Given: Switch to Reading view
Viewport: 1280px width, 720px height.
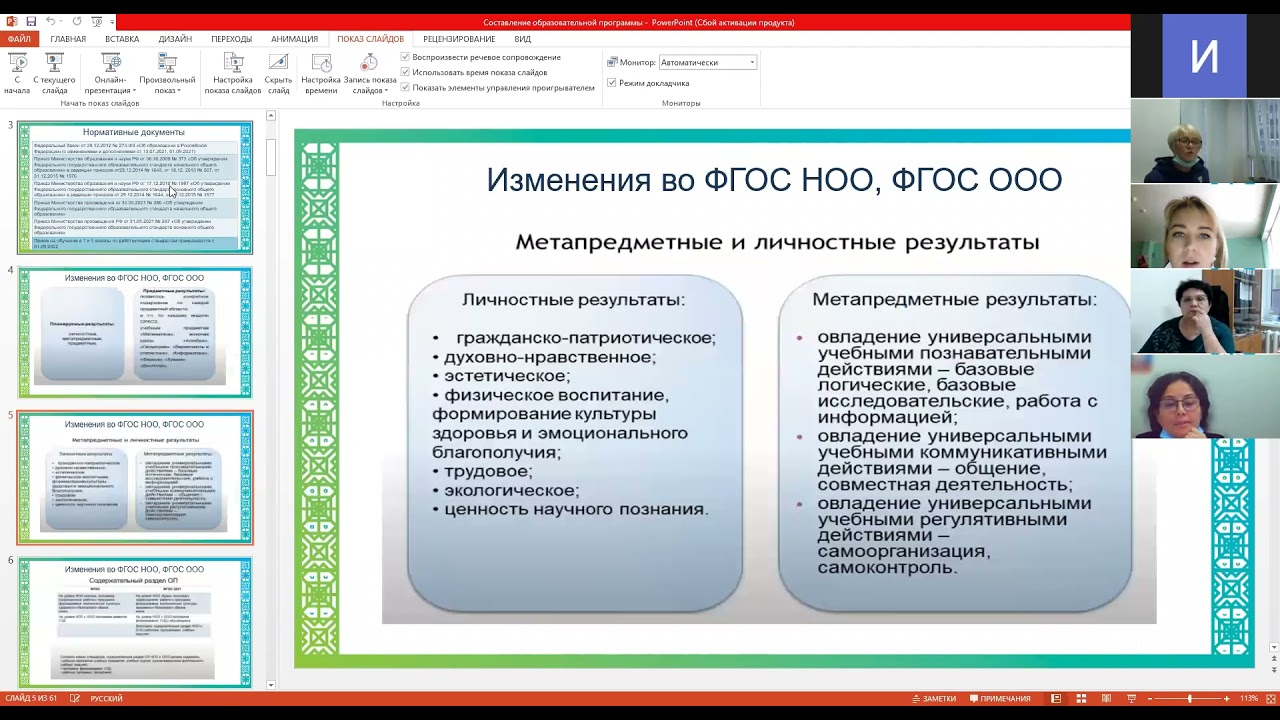Looking at the screenshot, I should [x=1107, y=698].
